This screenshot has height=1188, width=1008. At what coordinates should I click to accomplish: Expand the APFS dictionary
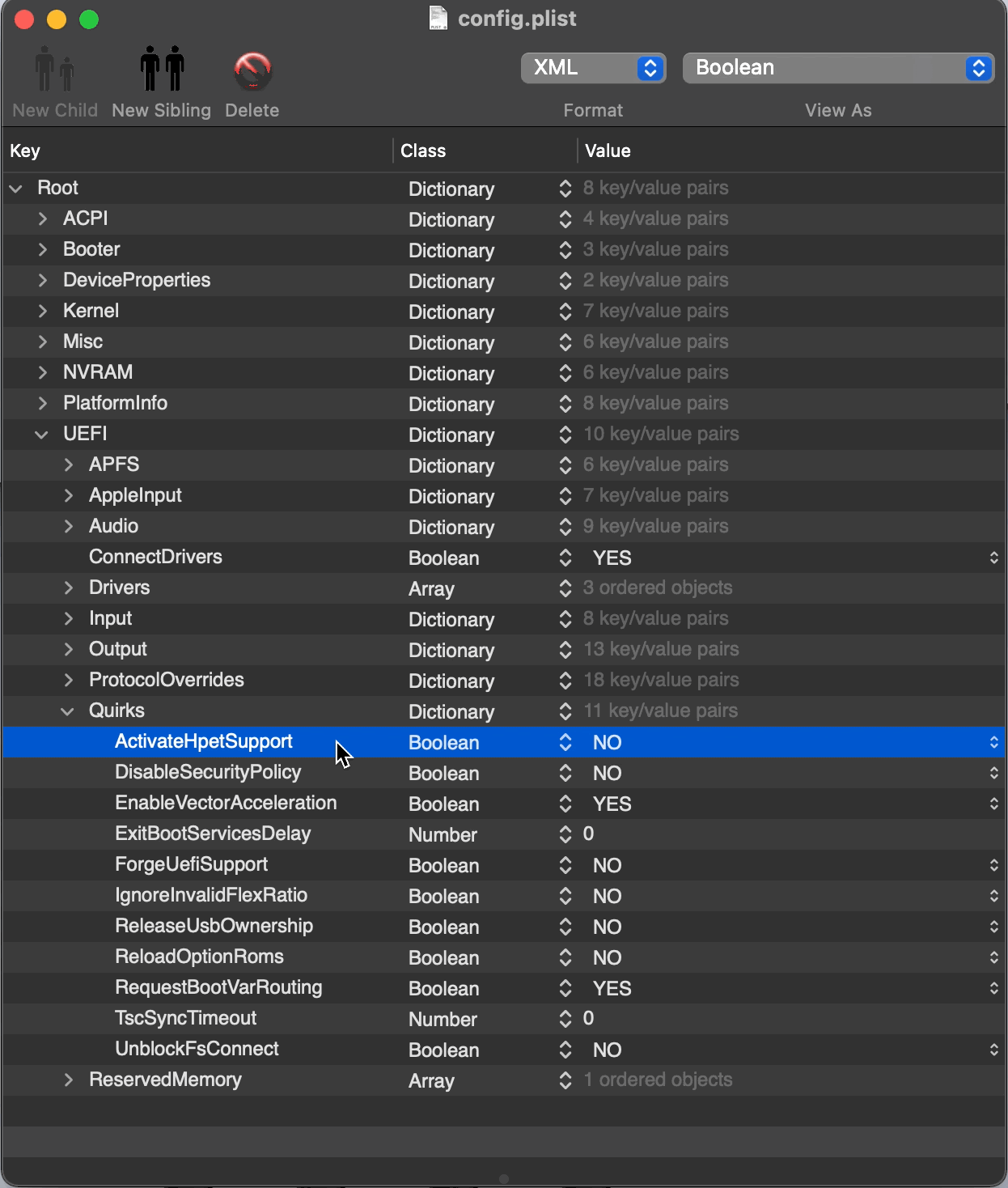point(68,465)
